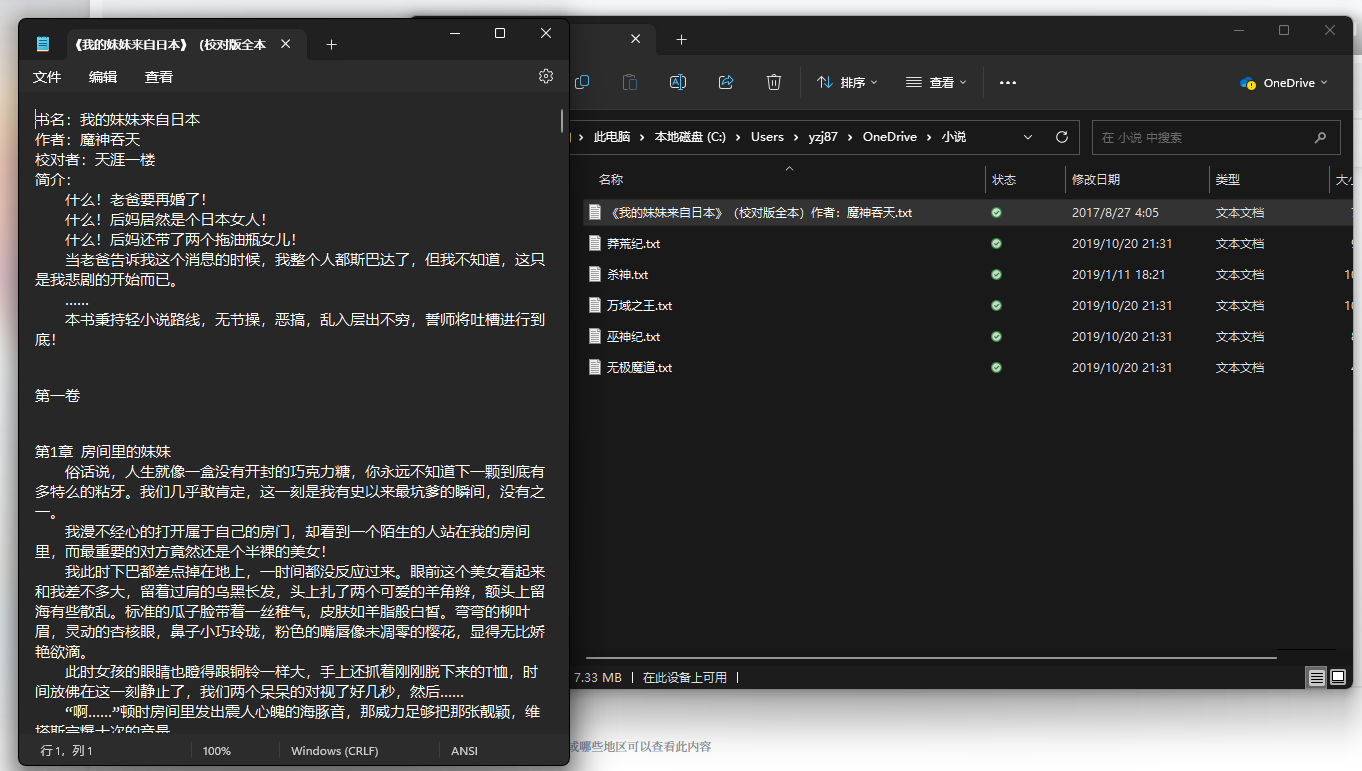The image size is (1362, 771).
Task: Switch to large thumbnails view toggle
Action: [x=1337, y=678]
